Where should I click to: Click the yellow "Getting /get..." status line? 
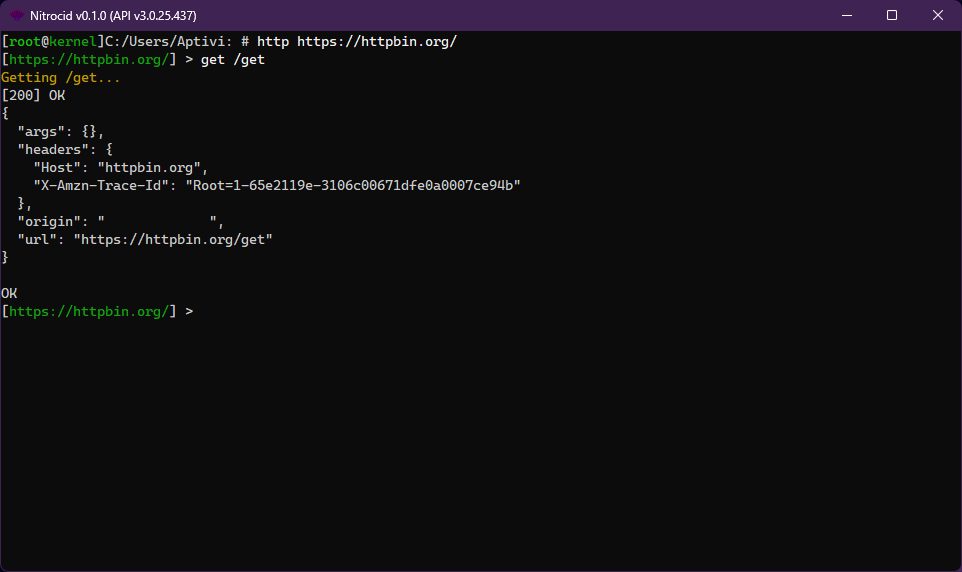61,78
